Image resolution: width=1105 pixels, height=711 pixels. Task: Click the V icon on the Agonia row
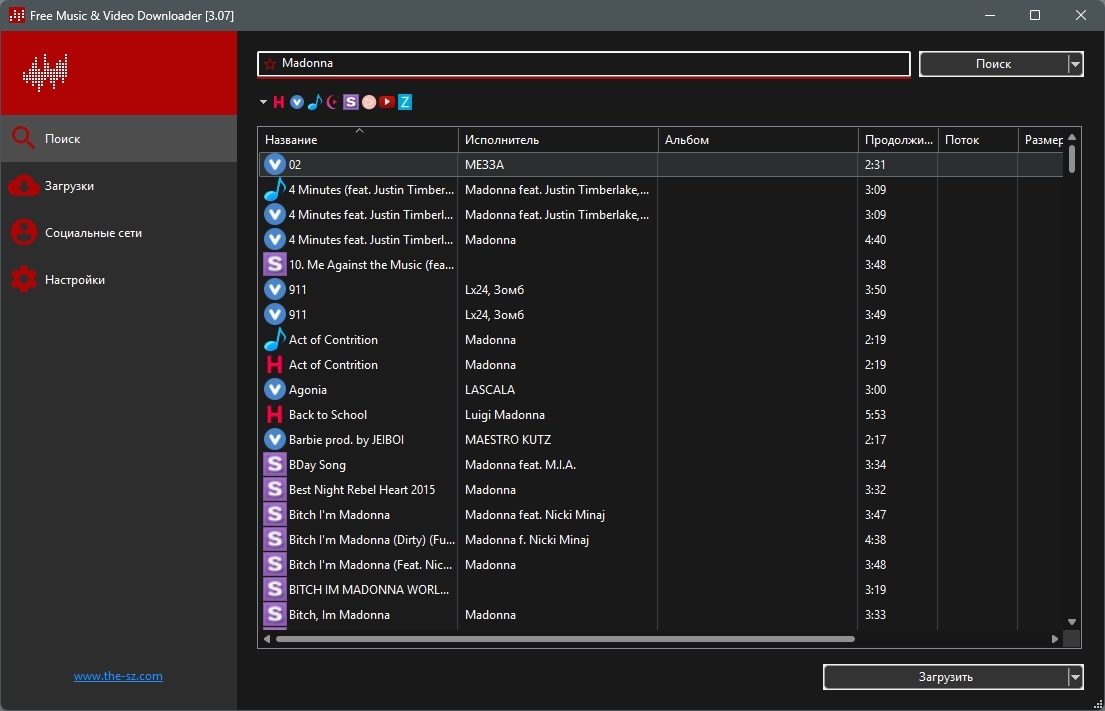(x=275, y=390)
